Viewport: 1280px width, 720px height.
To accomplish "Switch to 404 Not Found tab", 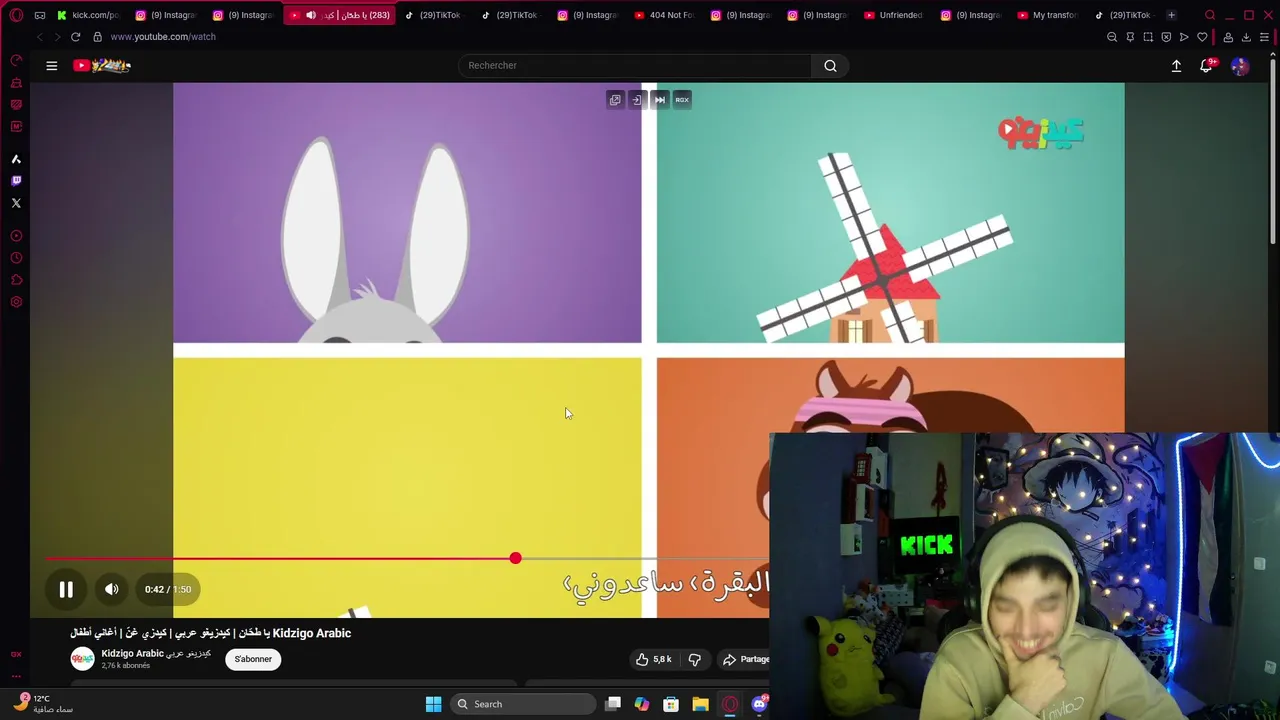I will 664,15.
